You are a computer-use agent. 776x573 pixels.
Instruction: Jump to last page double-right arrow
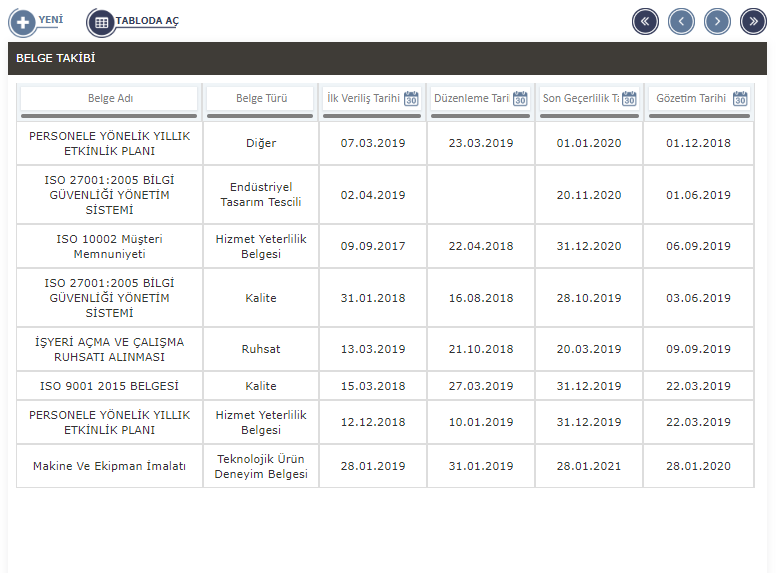(x=753, y=21)
